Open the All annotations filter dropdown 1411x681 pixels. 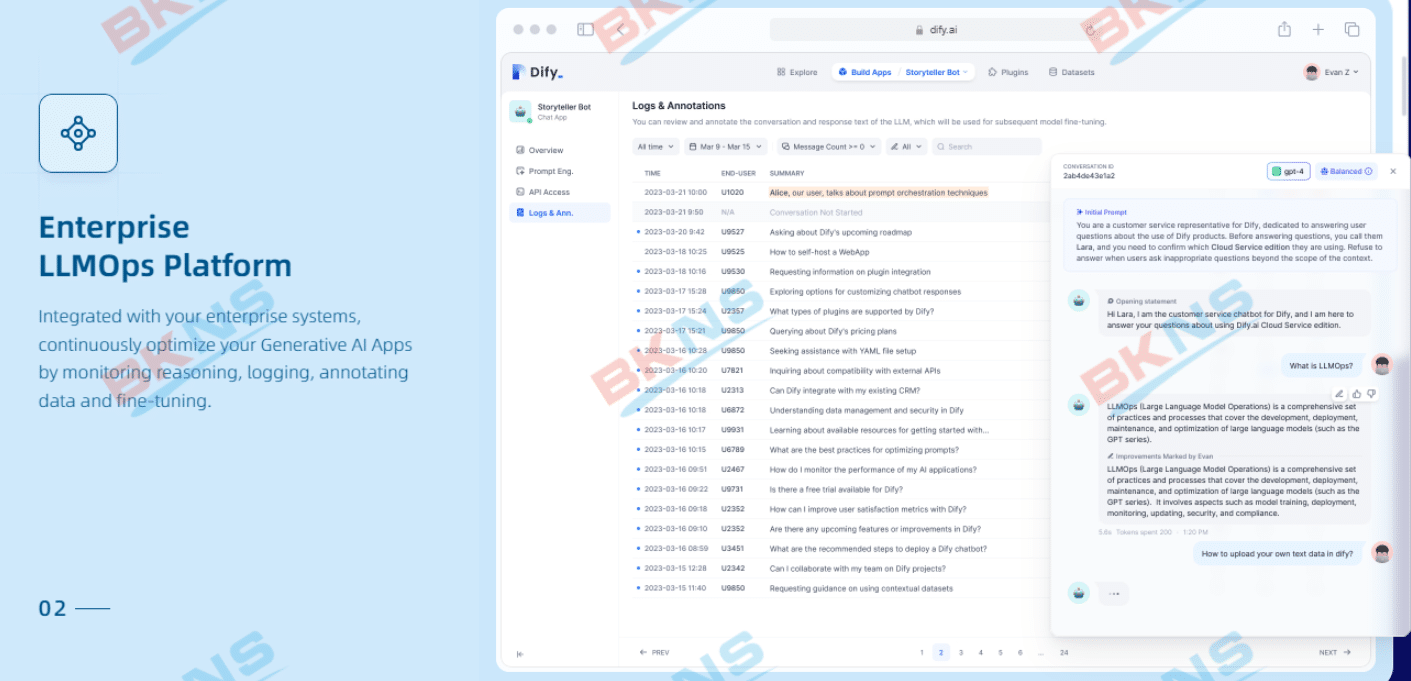click(906, 147)
